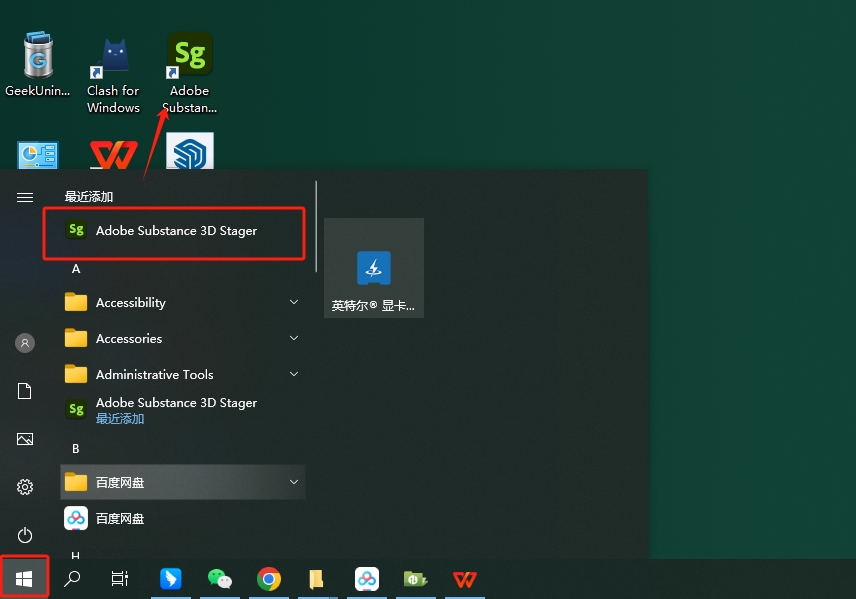Open Google Chrome from the taskbar
Image resolution: width=856 pixels, height=599 pixels.
pyautogui.click(x=269, y=579)
